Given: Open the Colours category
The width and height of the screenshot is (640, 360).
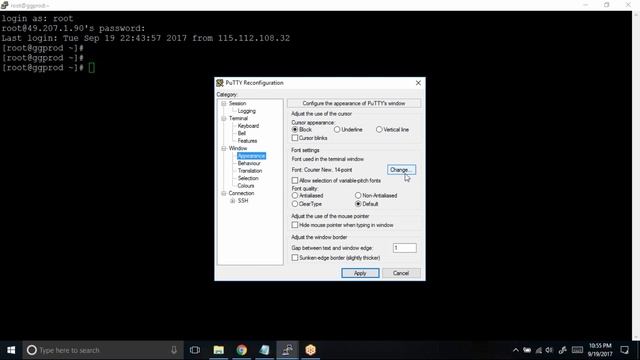Looking at the screenshot, I should pyautogui.click(x=246, y=186).
